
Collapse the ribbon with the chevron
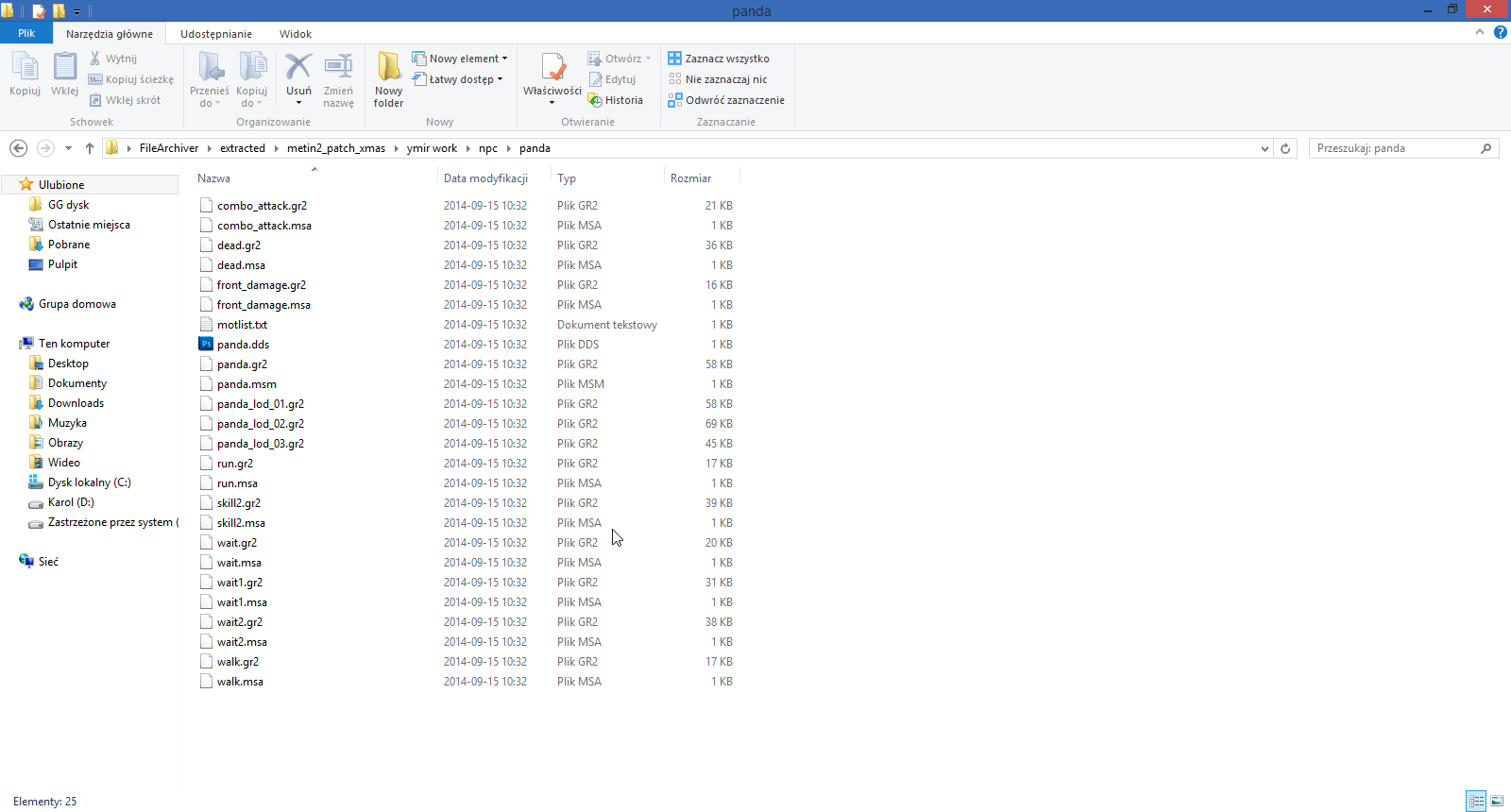coord(1480,32)
